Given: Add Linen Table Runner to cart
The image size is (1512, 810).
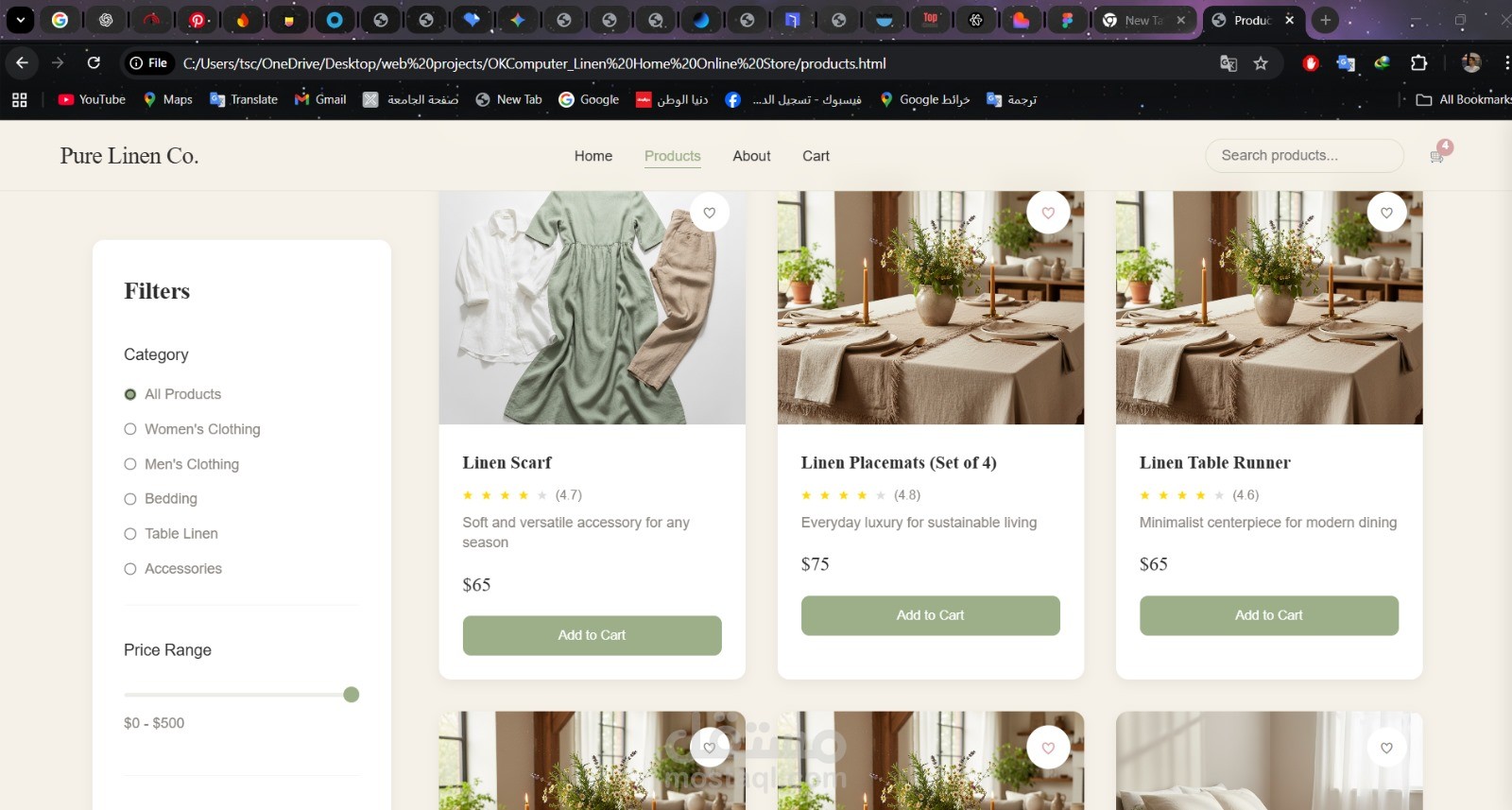Looking at the screenshot, I should tap(1269, 615).
